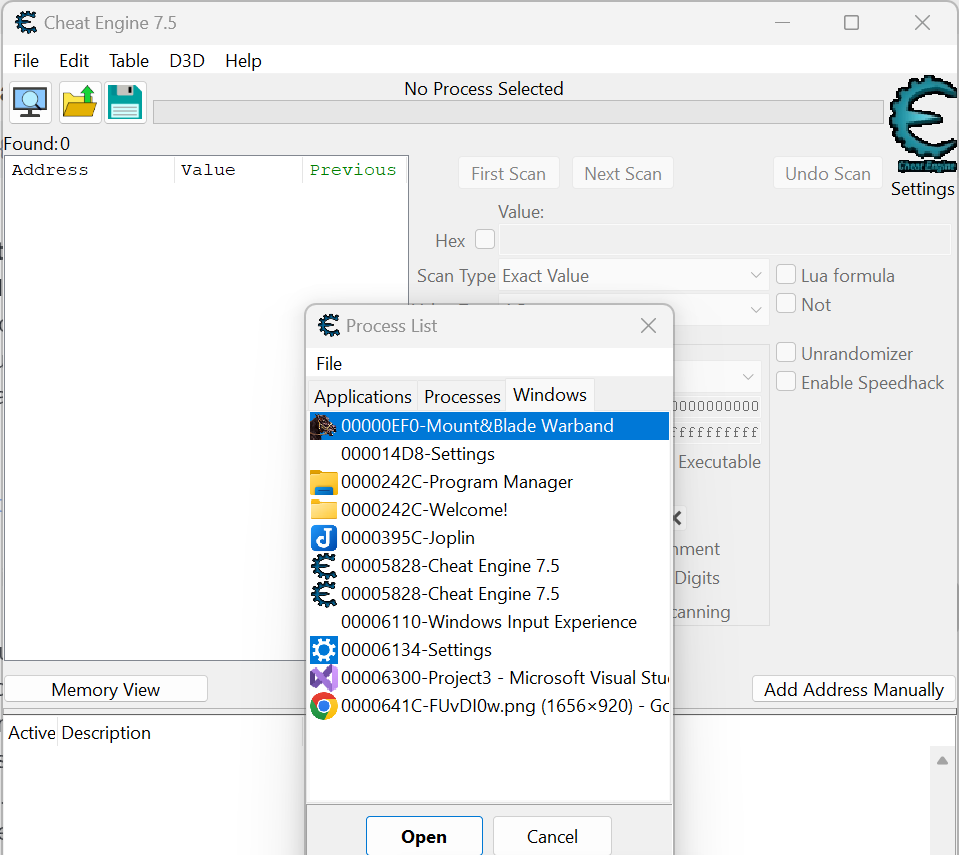
Task: Enable the Lua formula checkbox
Action: coord(786,274)
